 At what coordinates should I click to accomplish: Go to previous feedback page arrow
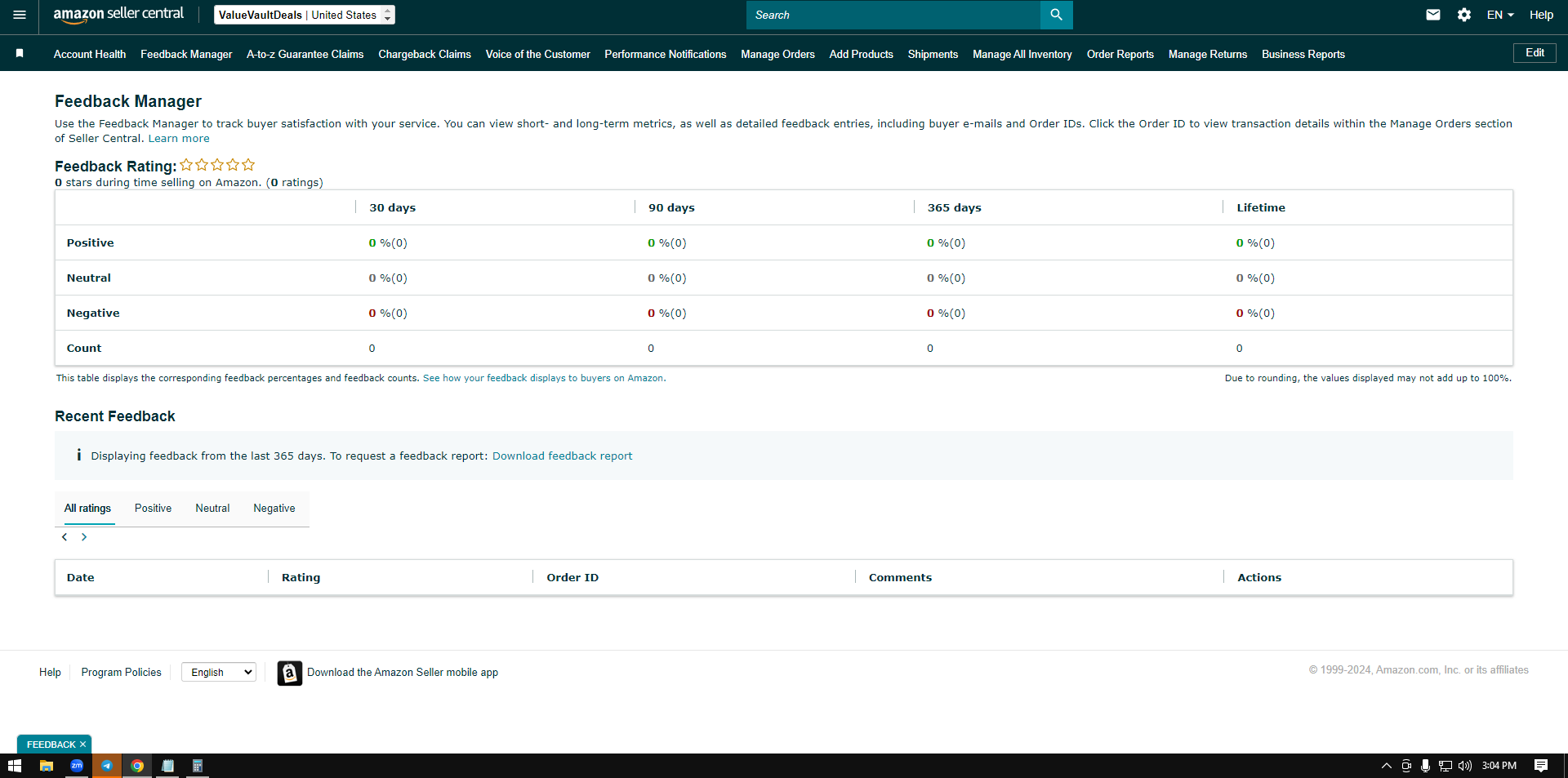(x=65, y=537)
